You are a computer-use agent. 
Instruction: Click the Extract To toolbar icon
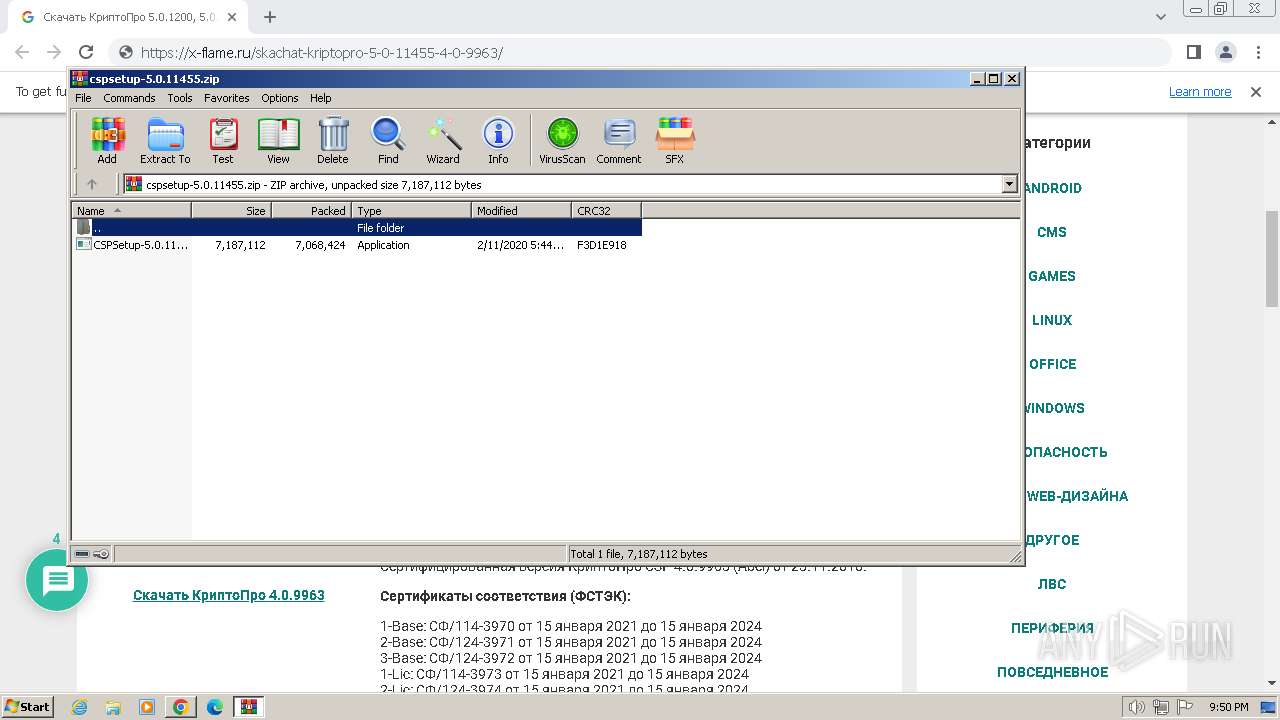point(165,140)
